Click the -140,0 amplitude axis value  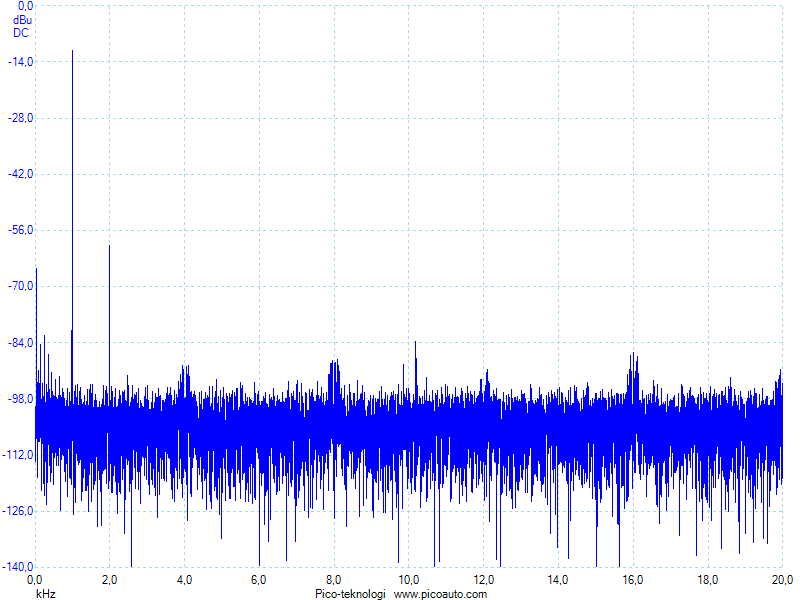pyautogui.click(x=18, y=567)
